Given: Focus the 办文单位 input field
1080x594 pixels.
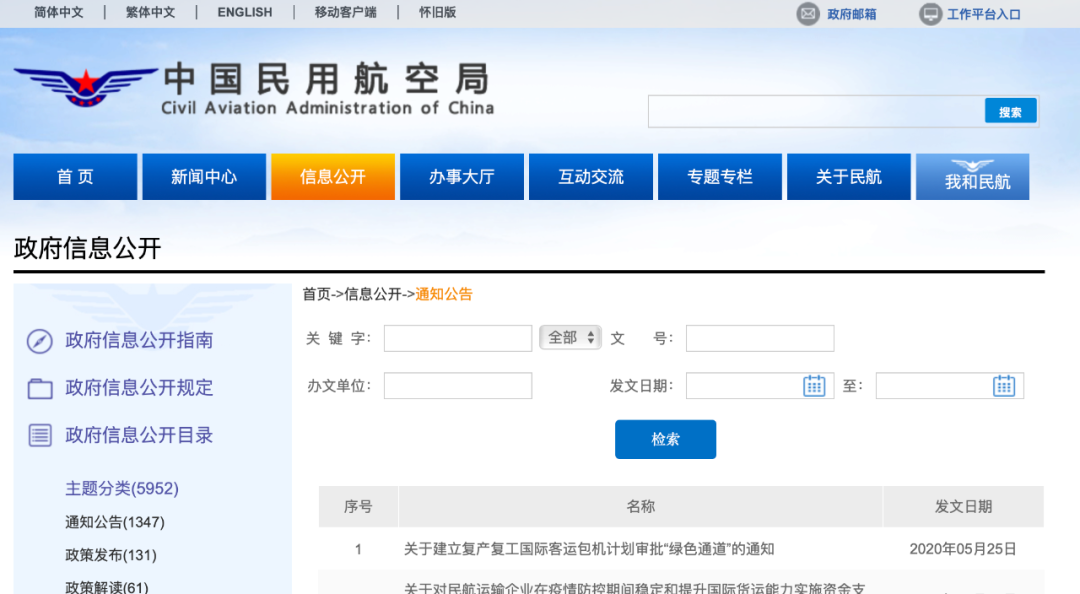Looking at the screenshot, I should click(x=458, y=386).
